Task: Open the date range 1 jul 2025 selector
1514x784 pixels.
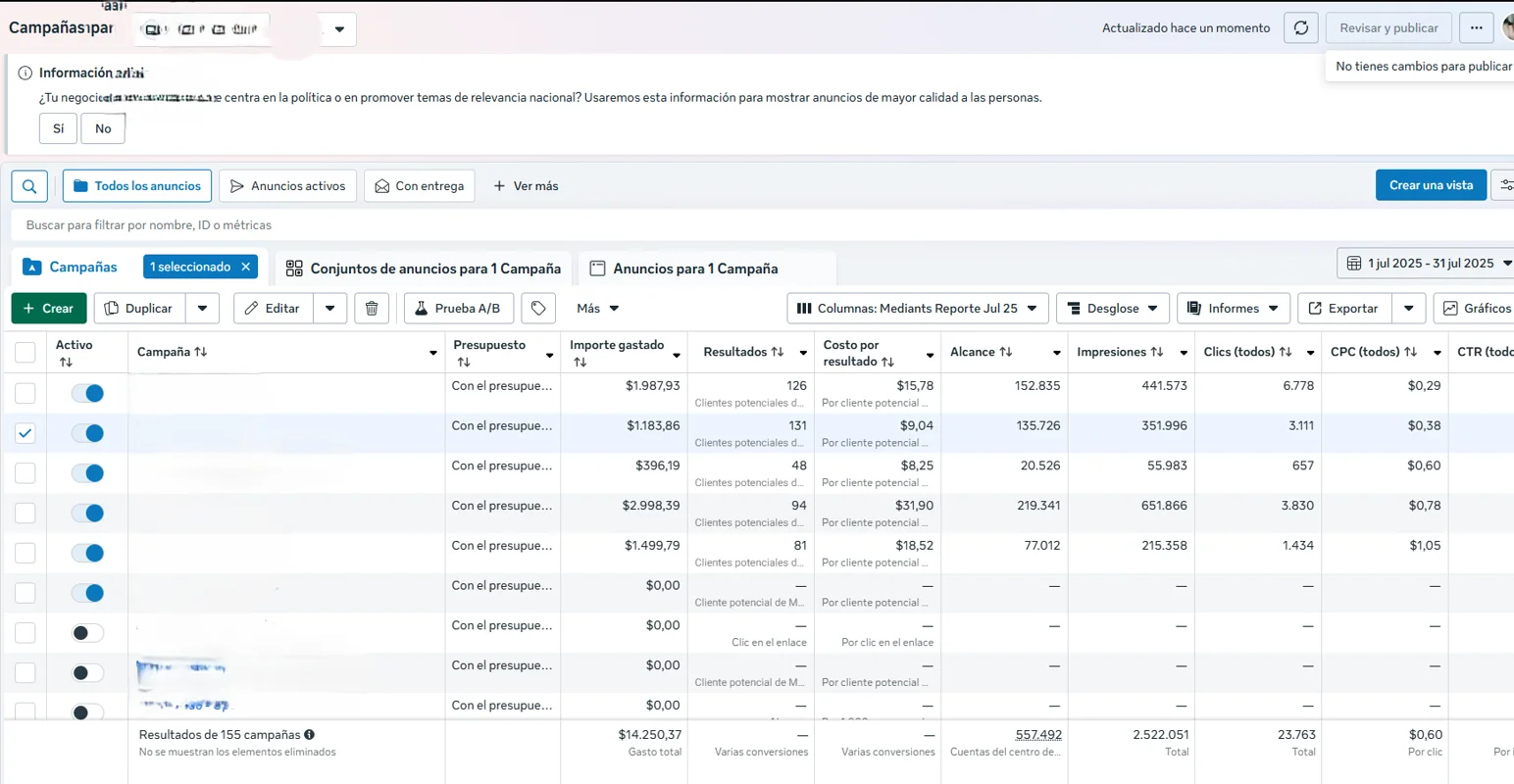Action: click(1429, 264)
